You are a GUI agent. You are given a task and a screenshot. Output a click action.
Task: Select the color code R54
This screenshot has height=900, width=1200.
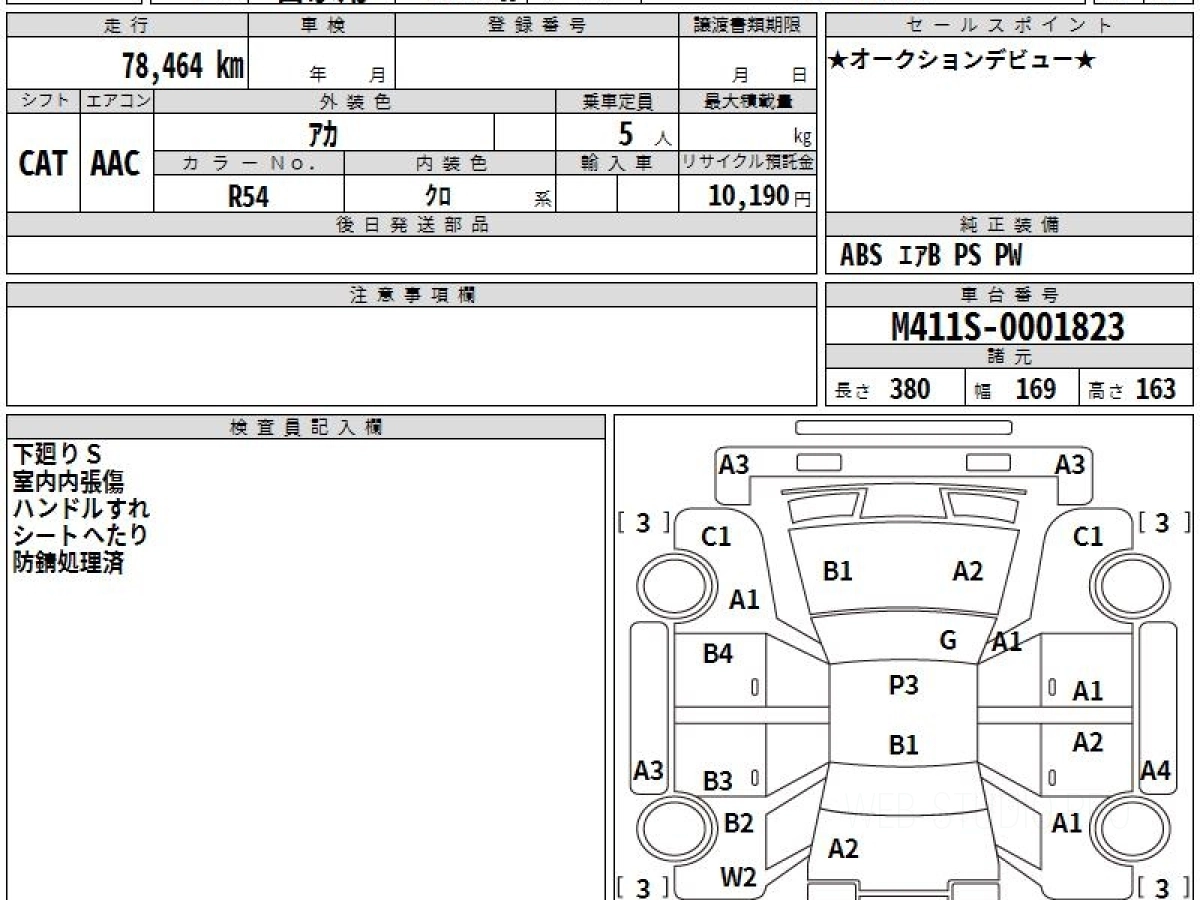coord(248,196)
